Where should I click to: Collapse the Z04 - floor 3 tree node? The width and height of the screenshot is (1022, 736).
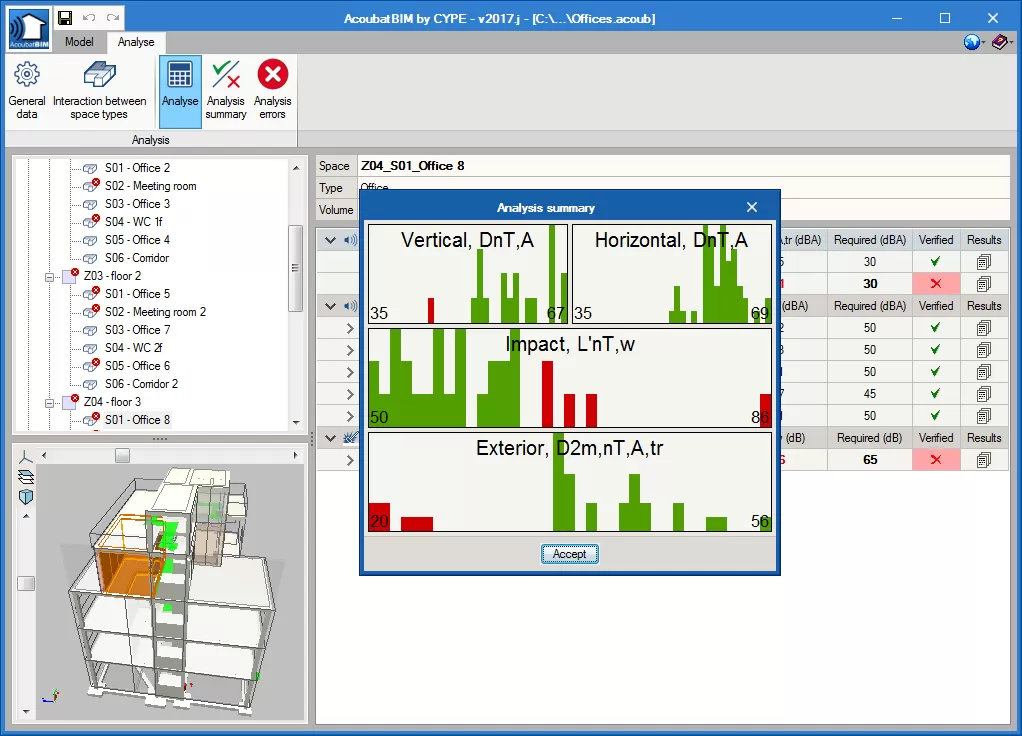48,402
